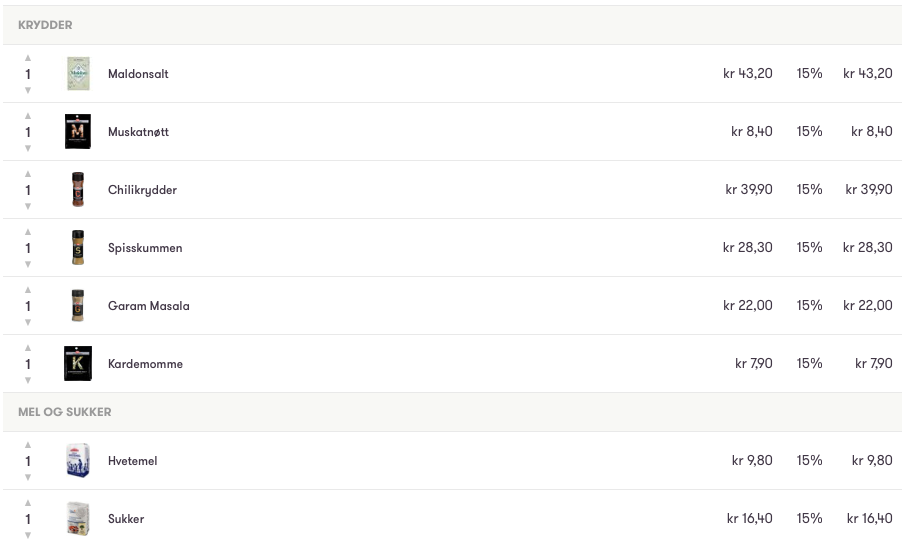Open the Hvetemel flour bag image
The height and width of the screenshot is (546, 902).
(x=78, y=461)
